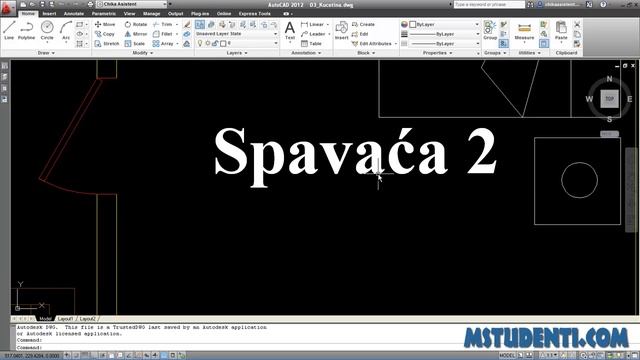Viewport: 640px width, 360px height.
Task: Click the Mirror tool
Action: tap(136, 34)
